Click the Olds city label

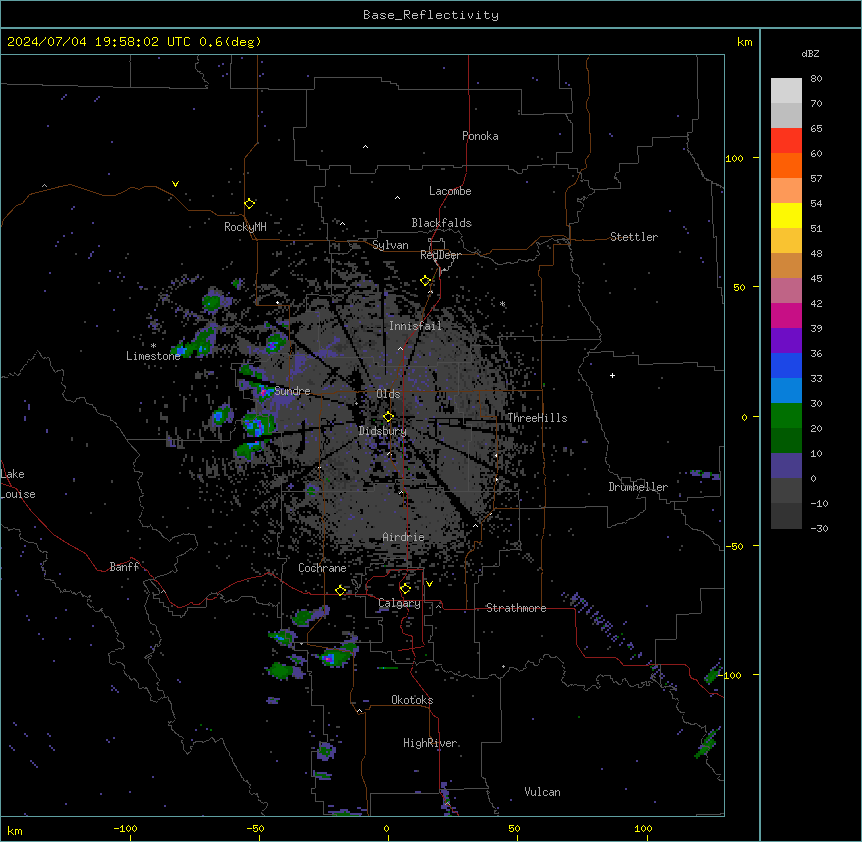(388, 394)
